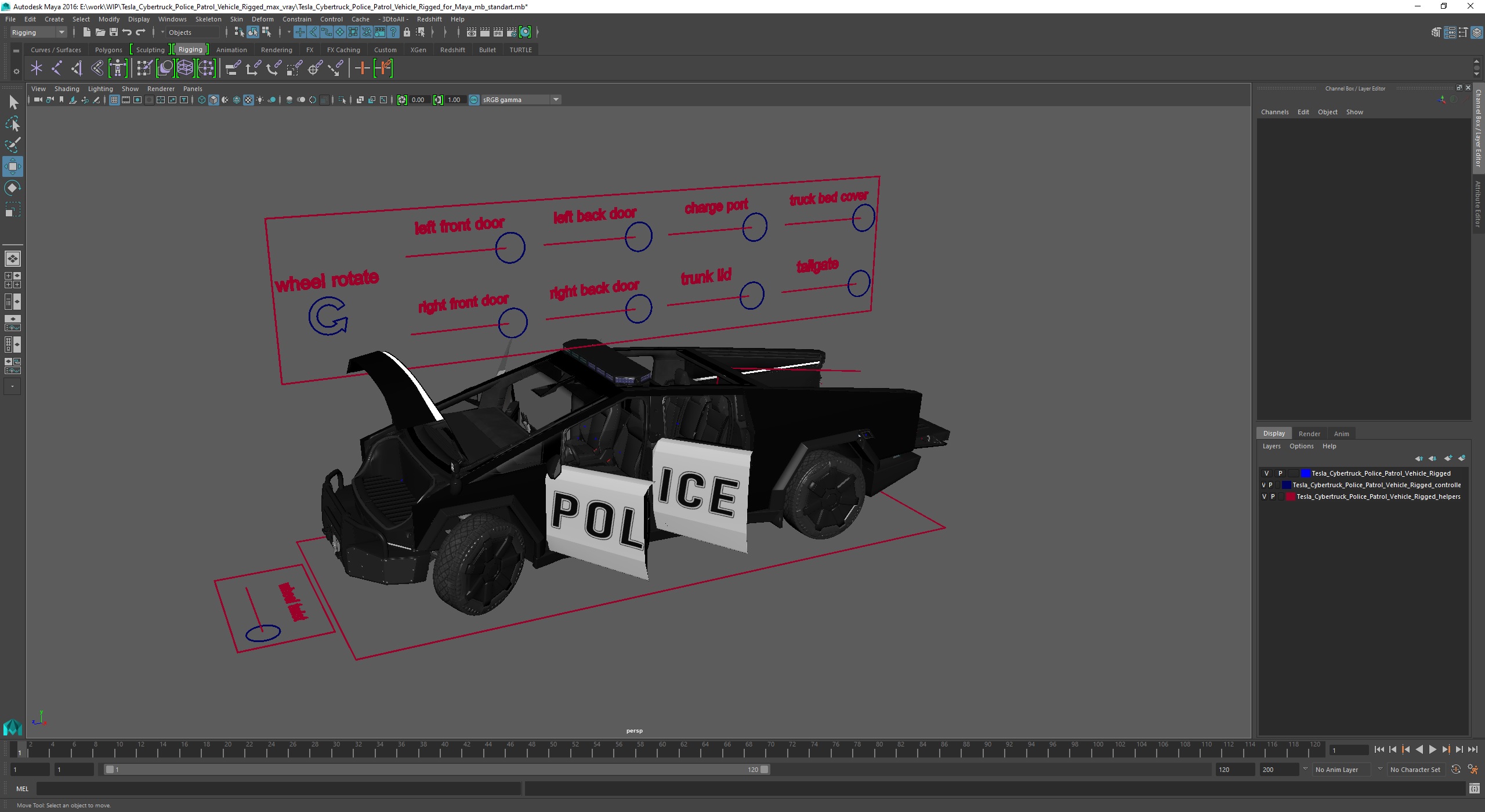
Task: Click step forward one key button
Action: point(1446,749)
